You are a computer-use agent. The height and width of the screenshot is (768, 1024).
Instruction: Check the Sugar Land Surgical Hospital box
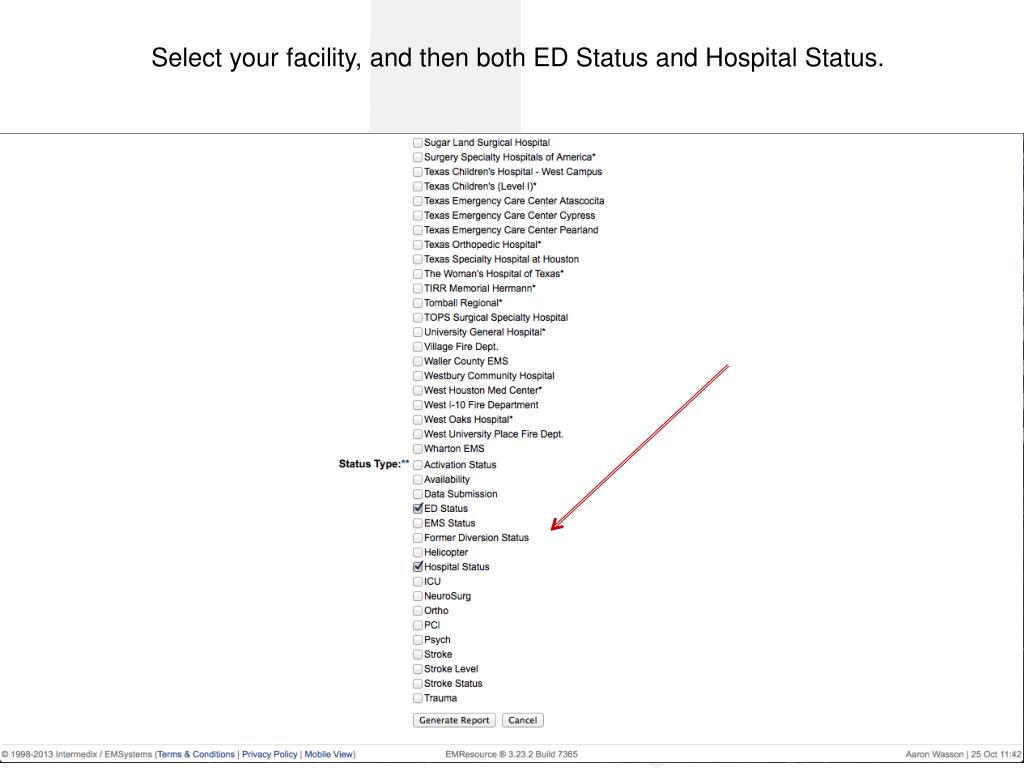pyautogui.click(x=418, y=142)
